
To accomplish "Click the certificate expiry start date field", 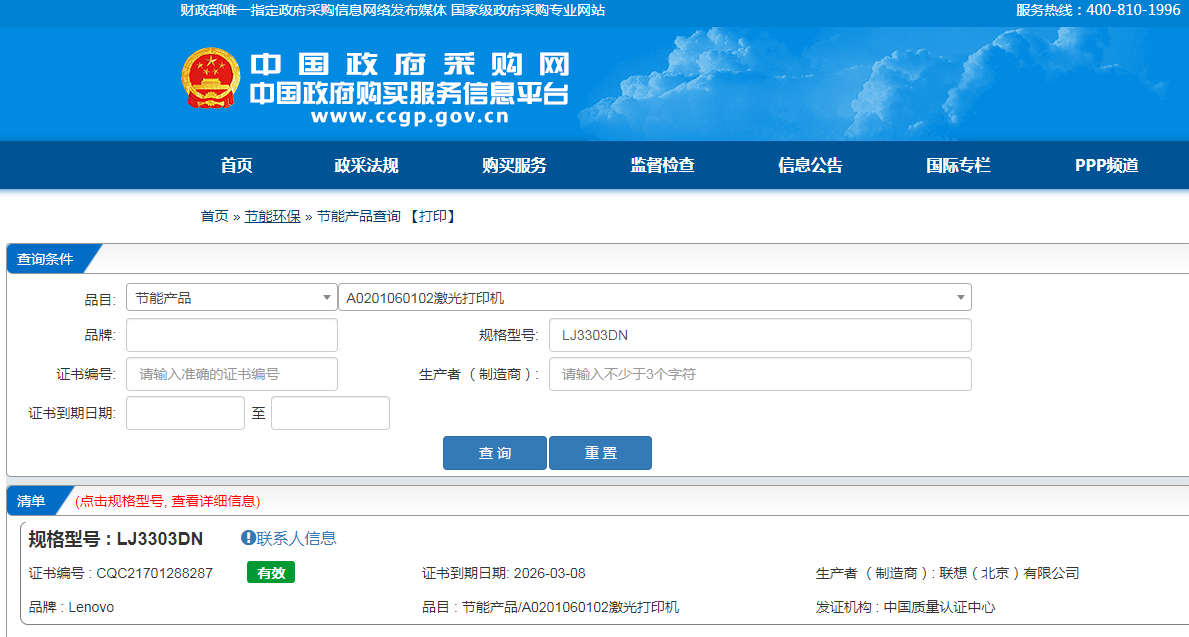I will point(186,413).
